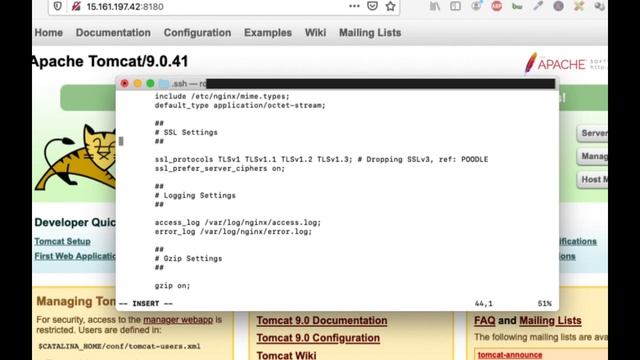Open Examples in the Tomcat nav bar

click(x=268, y=33)
